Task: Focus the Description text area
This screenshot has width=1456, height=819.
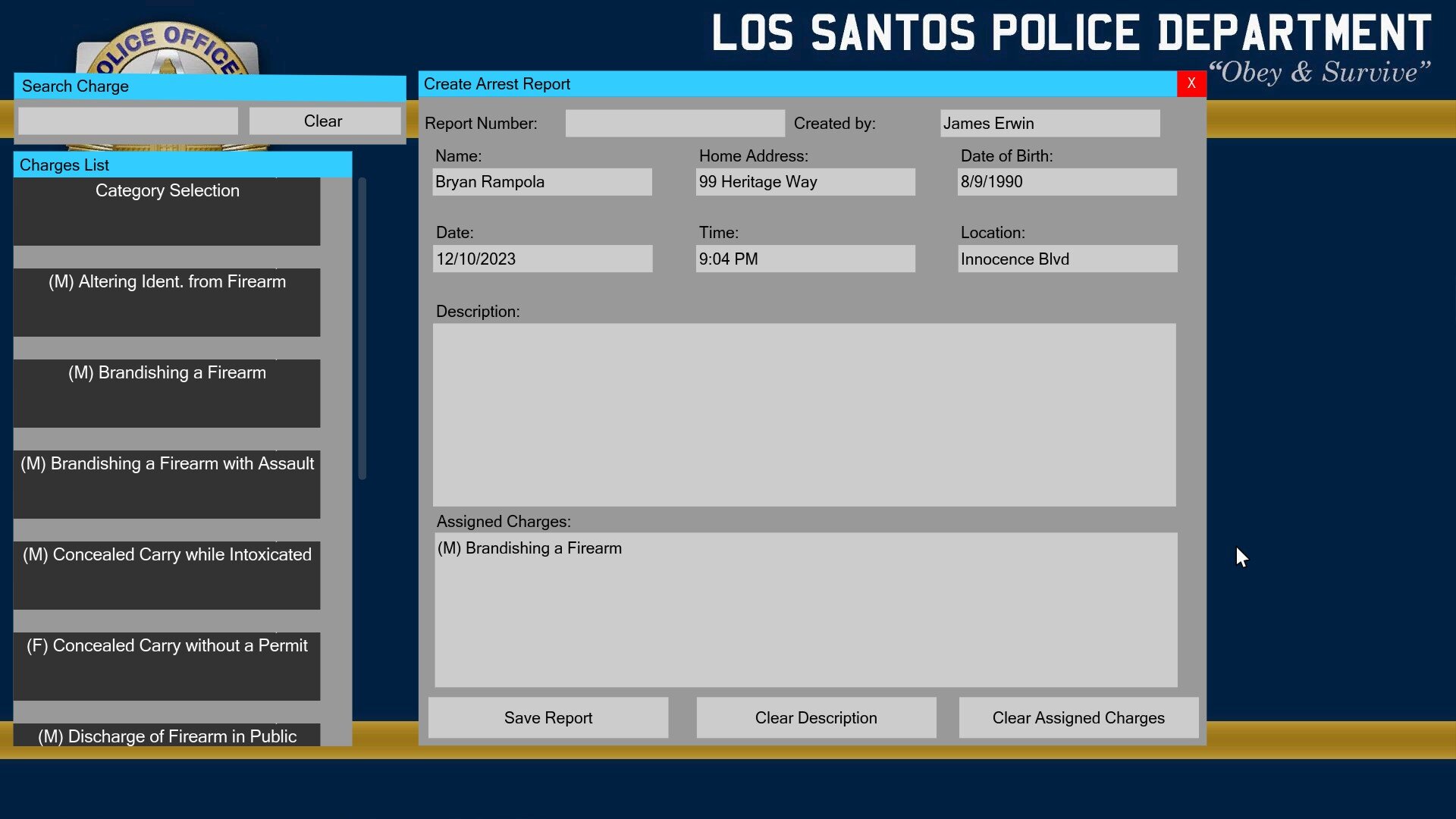Action: click(x=804, y=415)
